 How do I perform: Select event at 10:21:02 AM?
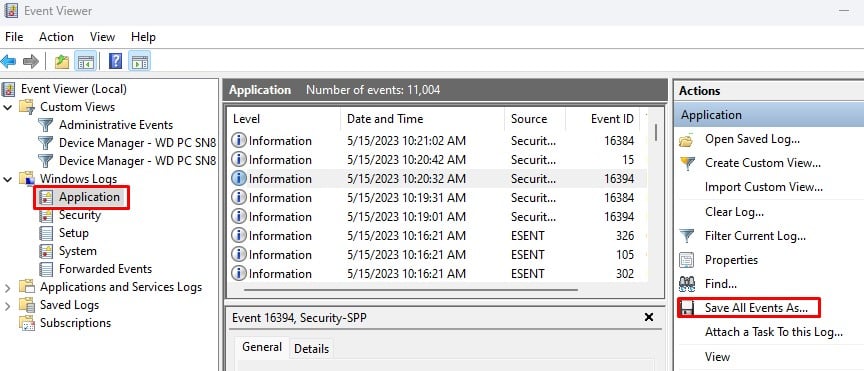click(438, 141)
